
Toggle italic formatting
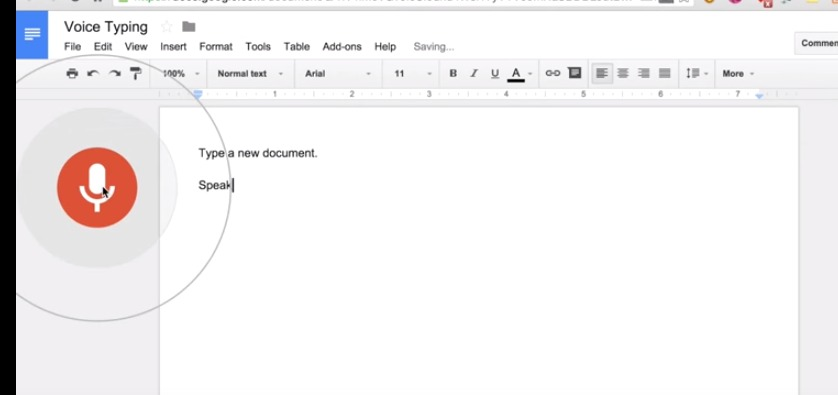(474, 74)
